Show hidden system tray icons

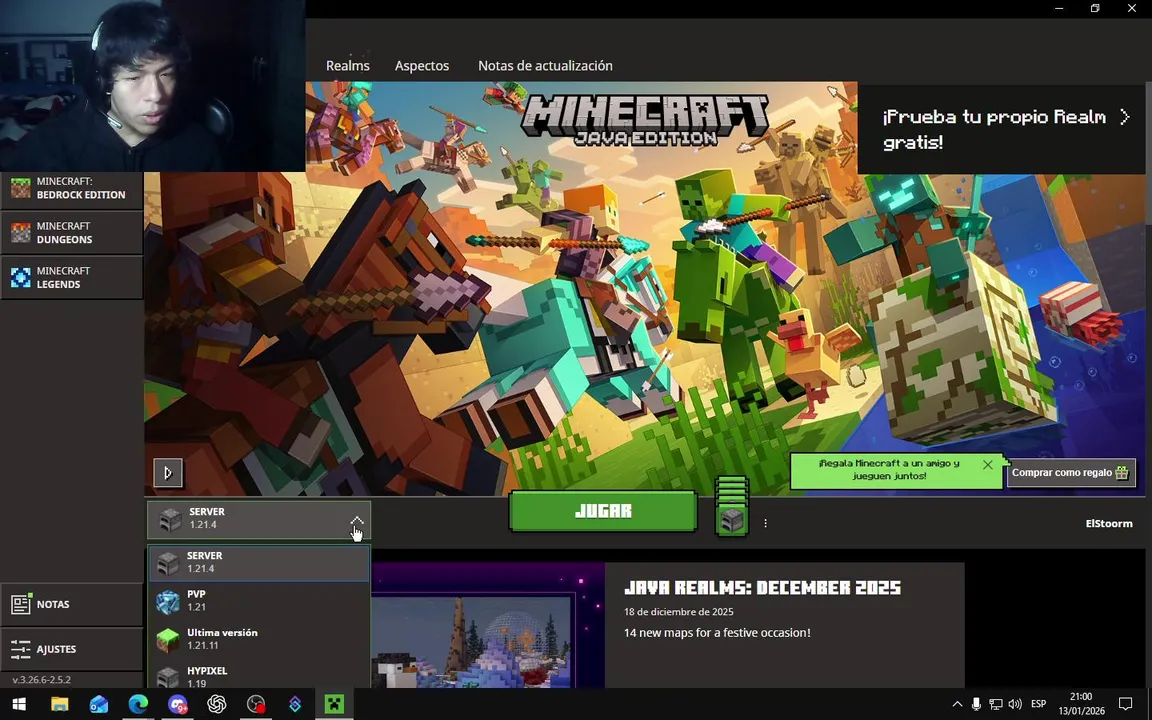pos(957,704)
